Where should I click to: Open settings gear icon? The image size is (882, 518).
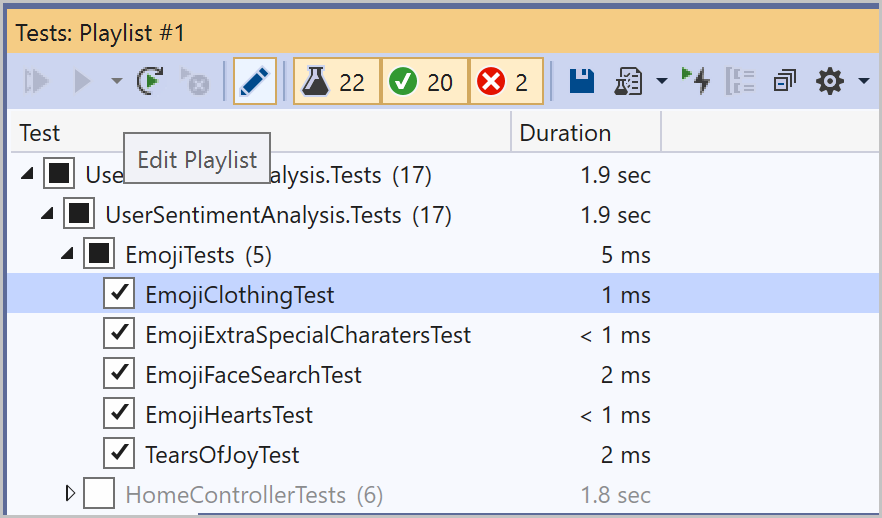(830, 82)
